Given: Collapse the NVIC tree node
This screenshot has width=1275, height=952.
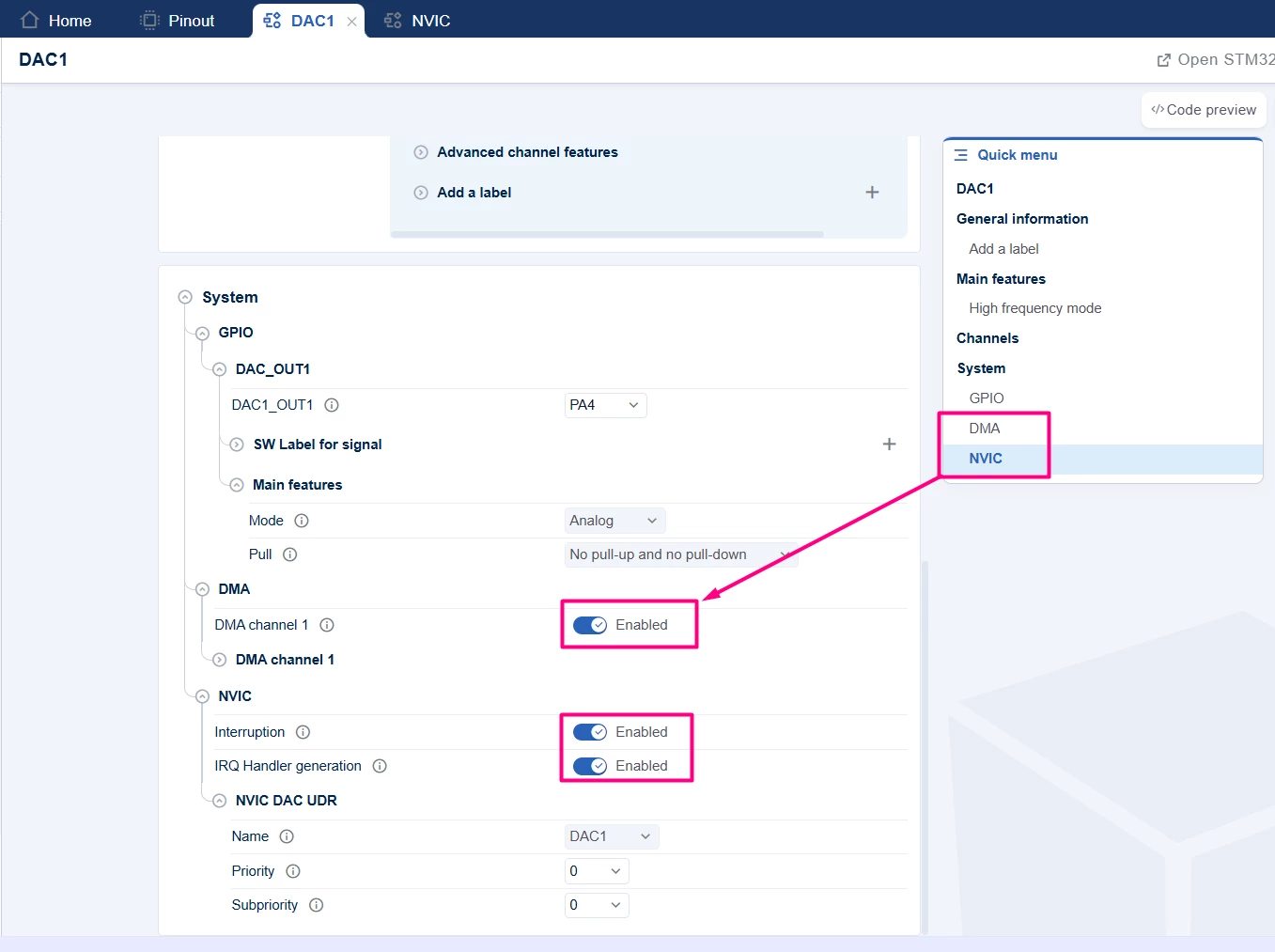Looking at the screenshot, I should click(202, 696).
